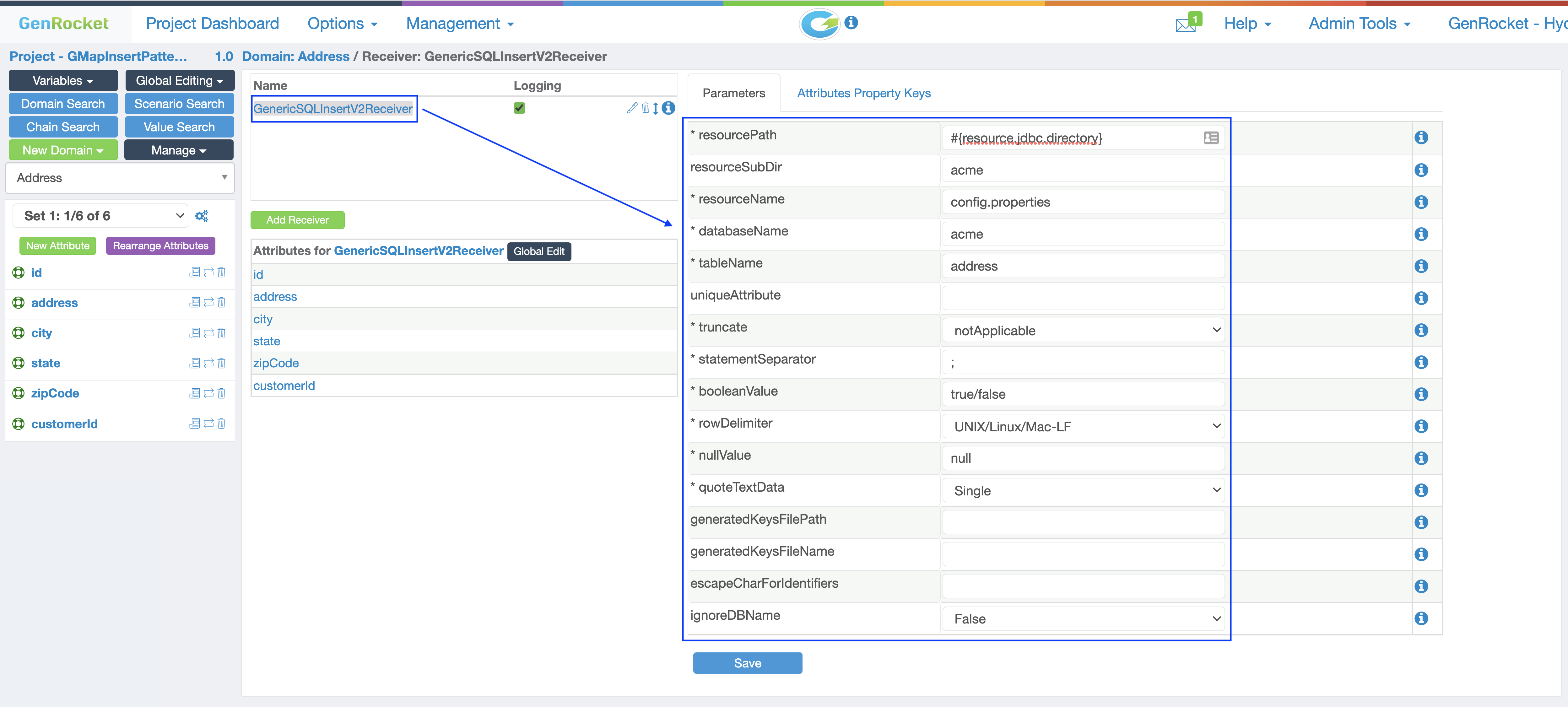Click the copy document icon for the address attribute
Viewport: 1568px width, 707px height.
[194, 302]
